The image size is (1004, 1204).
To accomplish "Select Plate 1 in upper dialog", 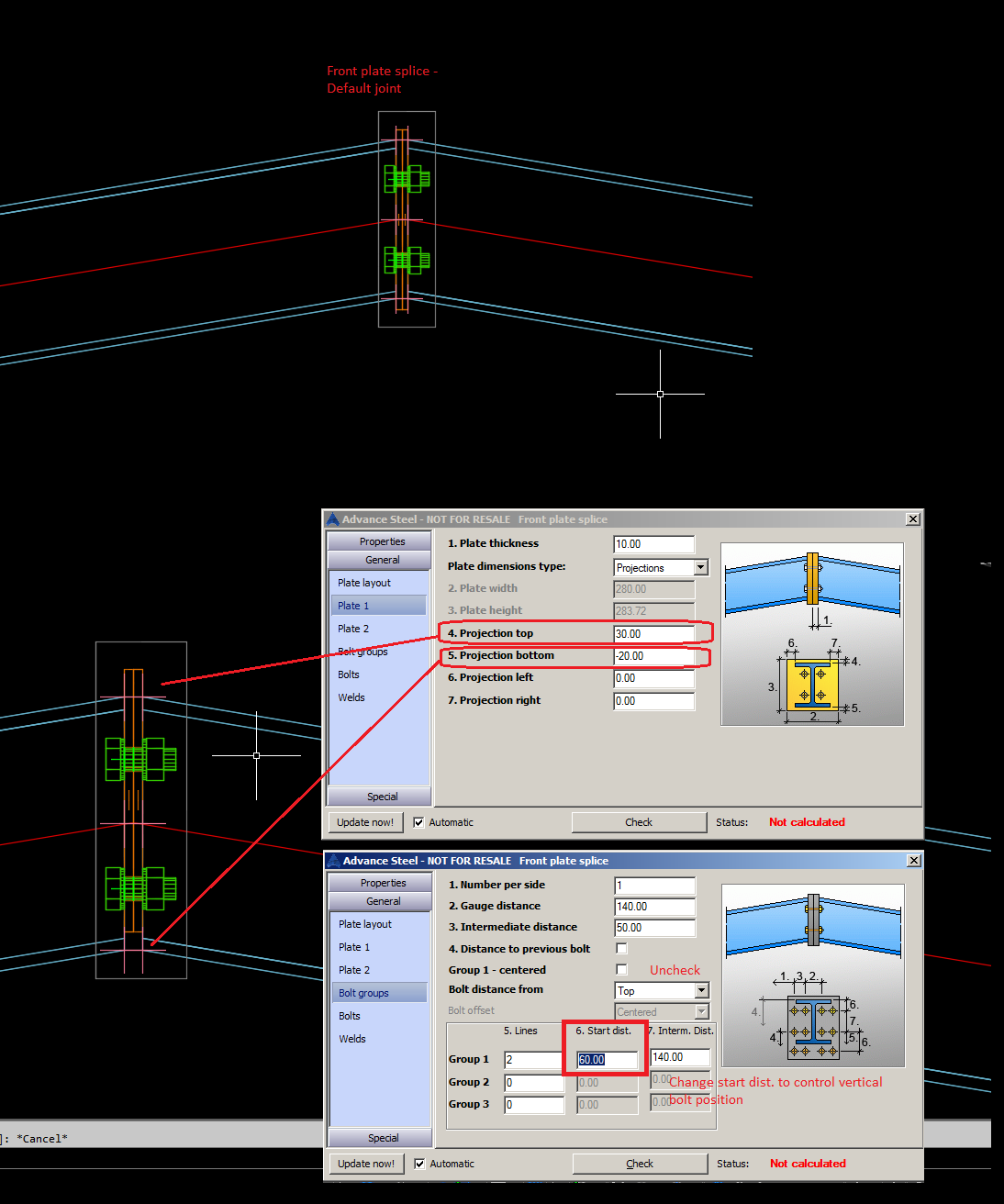I will (x=378, y=606).
